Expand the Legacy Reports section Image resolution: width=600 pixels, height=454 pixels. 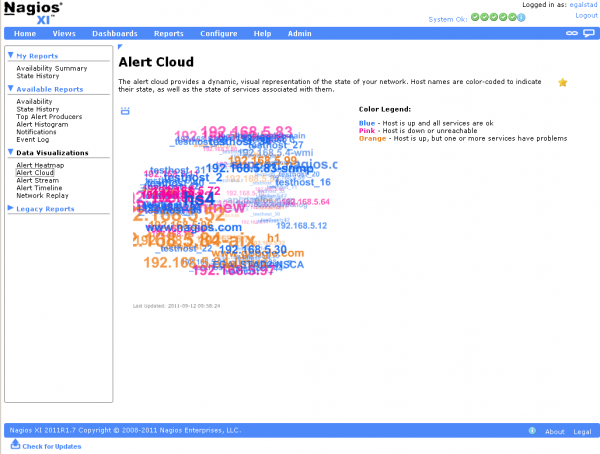pos(10,209)
